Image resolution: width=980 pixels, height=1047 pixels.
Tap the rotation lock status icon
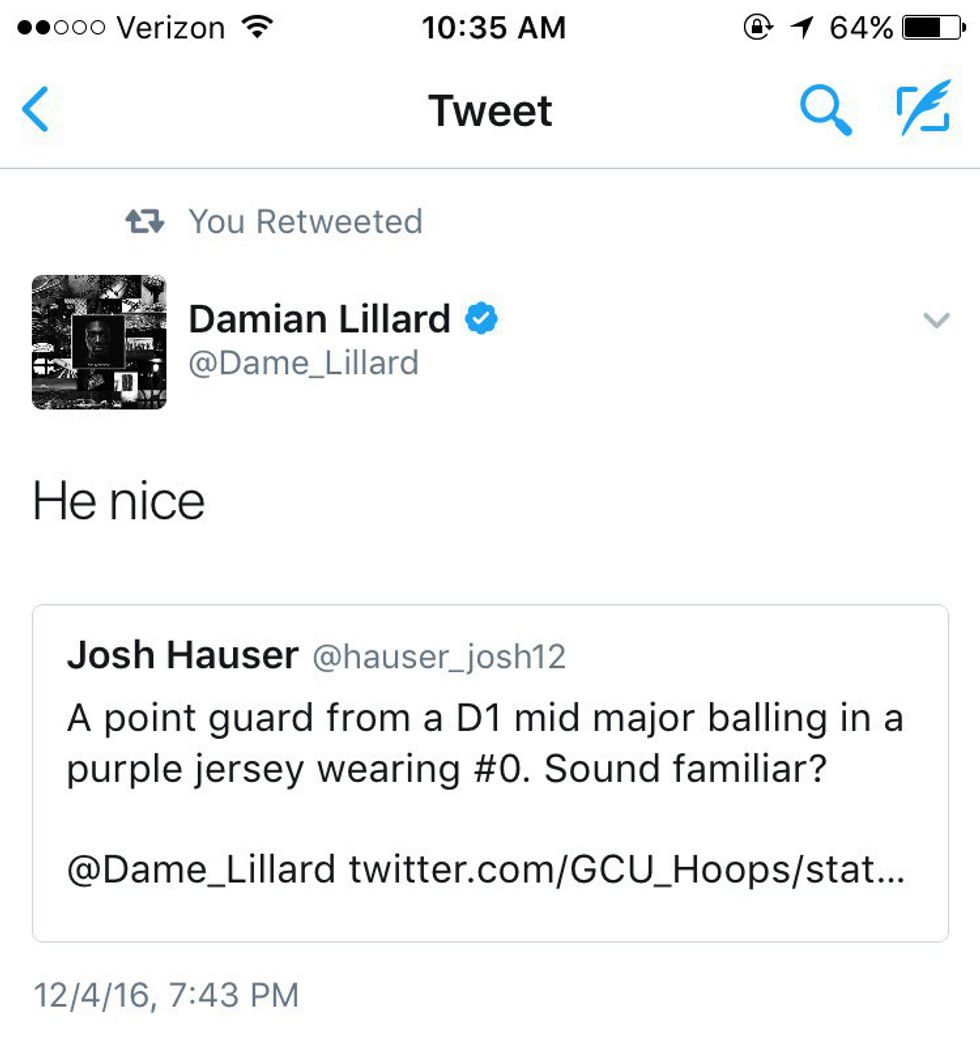coord(758,28)
